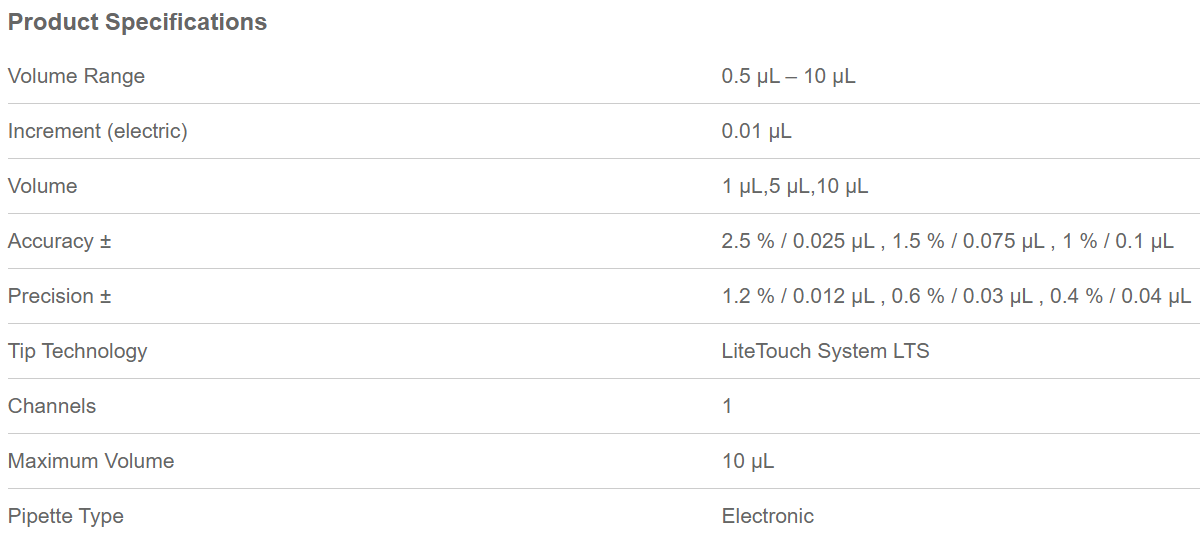The height and width of the screenshot is (537, 1200).
Task: Click the 0.01 µL increment value
Action: [x=756, y=131]
